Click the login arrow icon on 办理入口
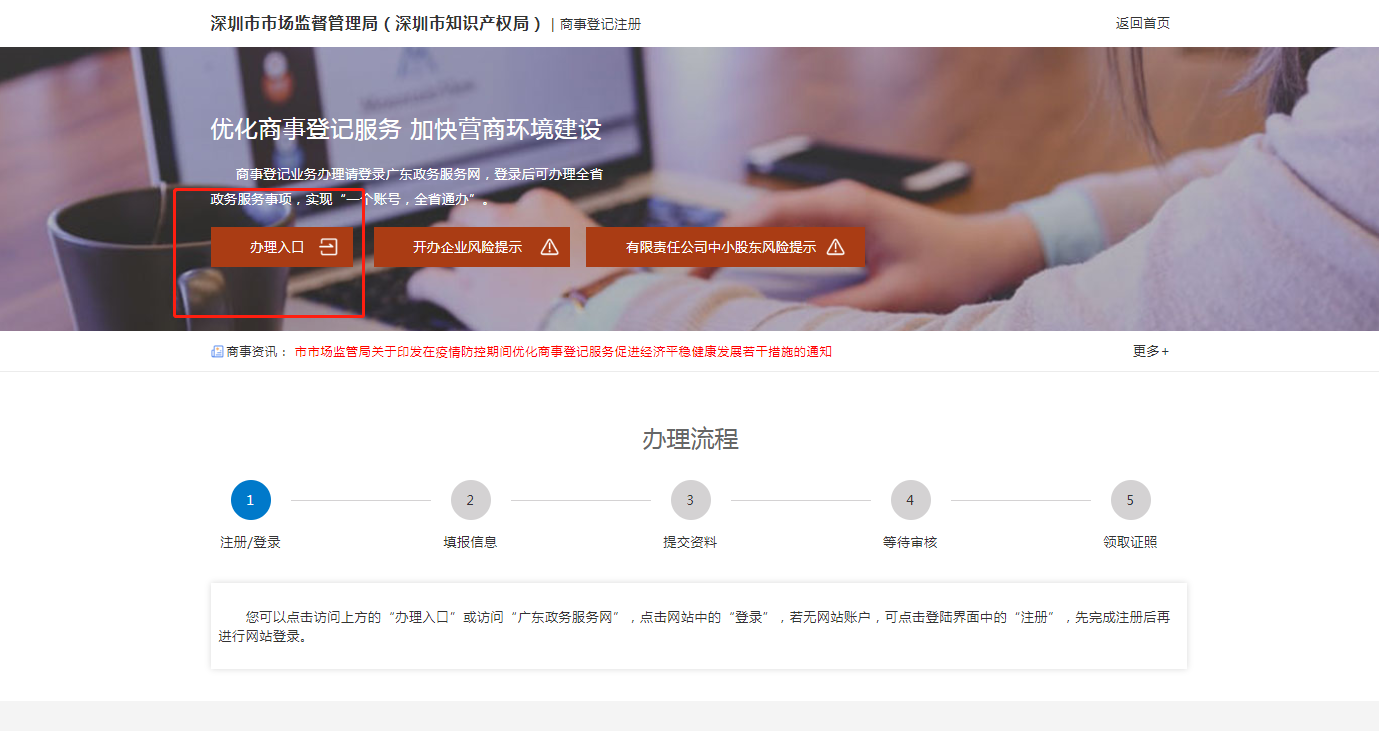The height and width of the screenshot is (731, 1379). (x=329, y=247)
